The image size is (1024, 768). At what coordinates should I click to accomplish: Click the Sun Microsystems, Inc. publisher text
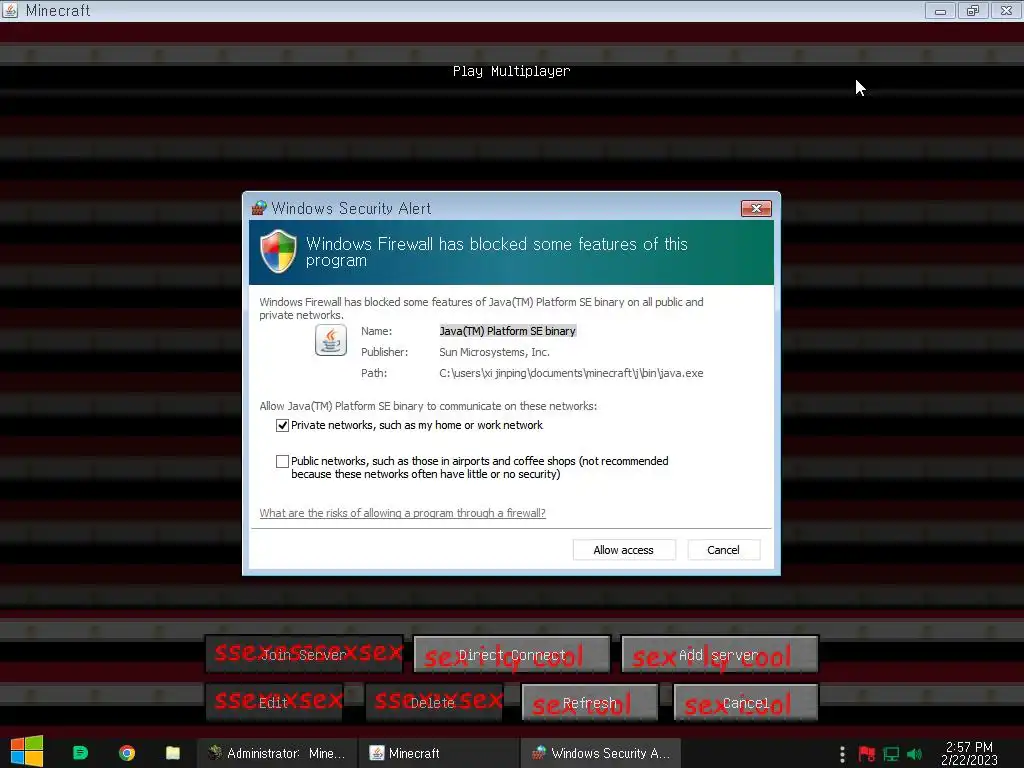(494, 352)
